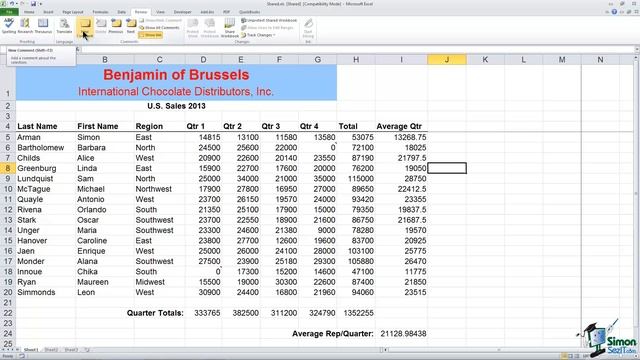Switch to the Sheet3 worksheet tab
The width and height of the screenshot is (640, 360).
click(71, 350)
